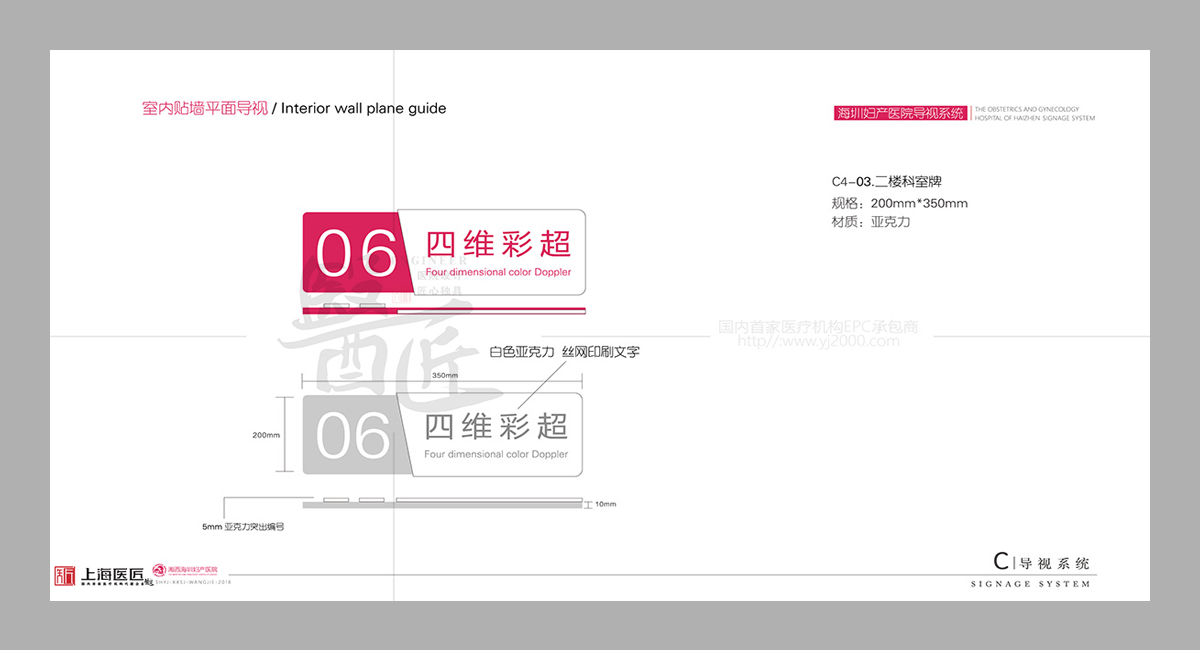Select the pink 四维彩超 sign text
Viewport: 1200px width, 650px height.
coord(498,244)
